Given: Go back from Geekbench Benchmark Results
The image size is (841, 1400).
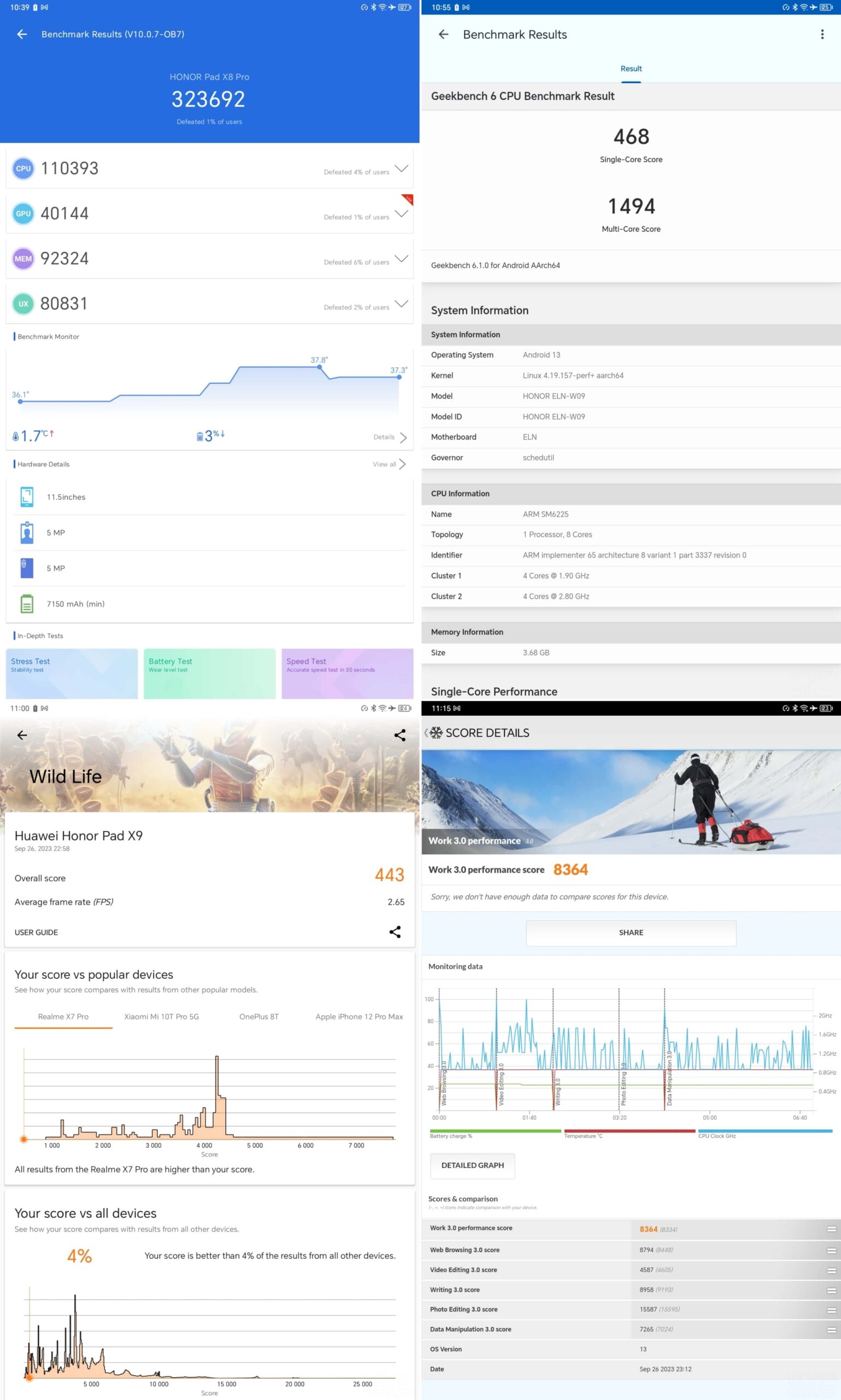Looking at the screenshot, I should pyautogui.click(x=443, y=34).
